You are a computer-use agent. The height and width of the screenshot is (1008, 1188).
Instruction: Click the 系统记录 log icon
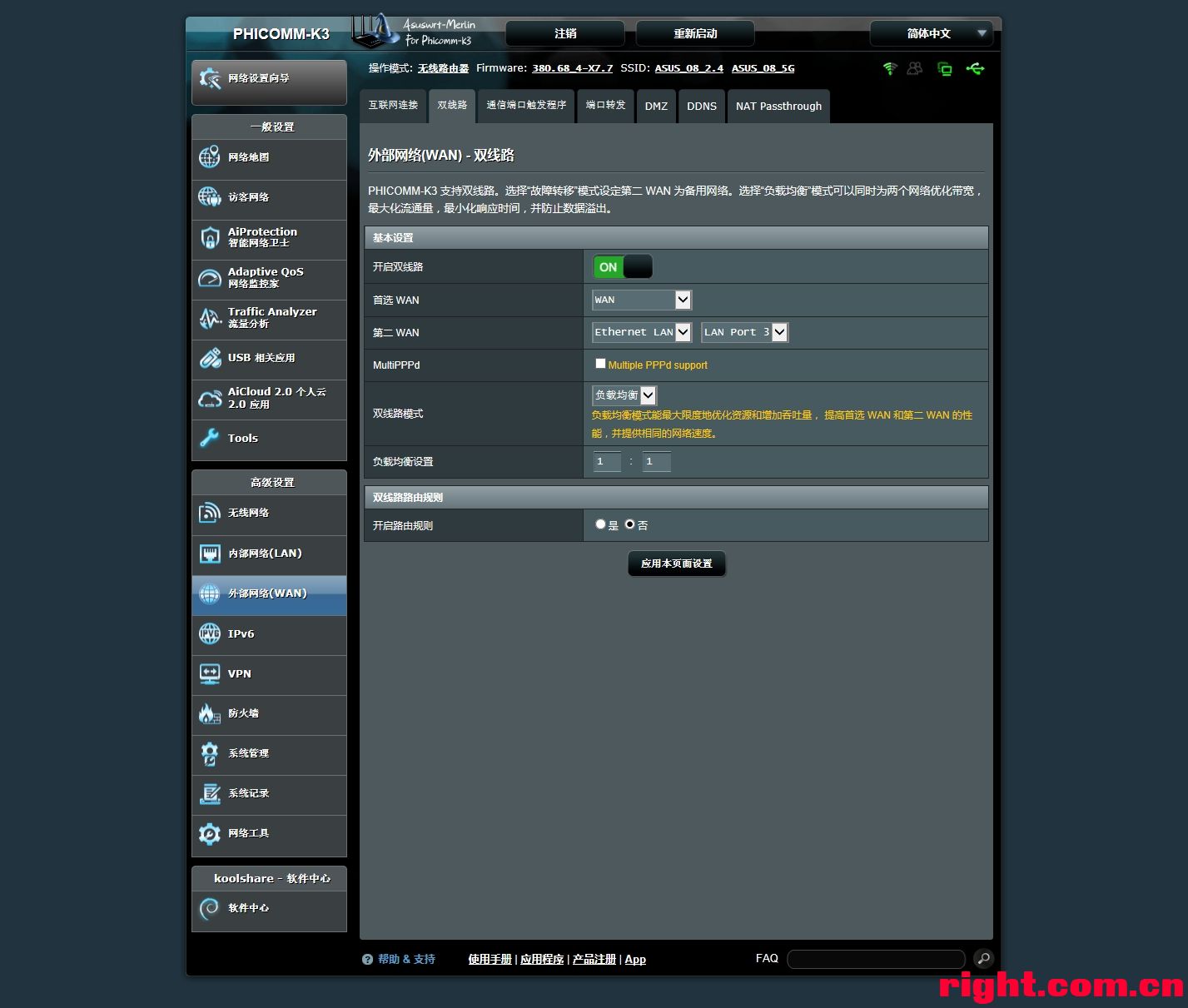tap(210, 793)
